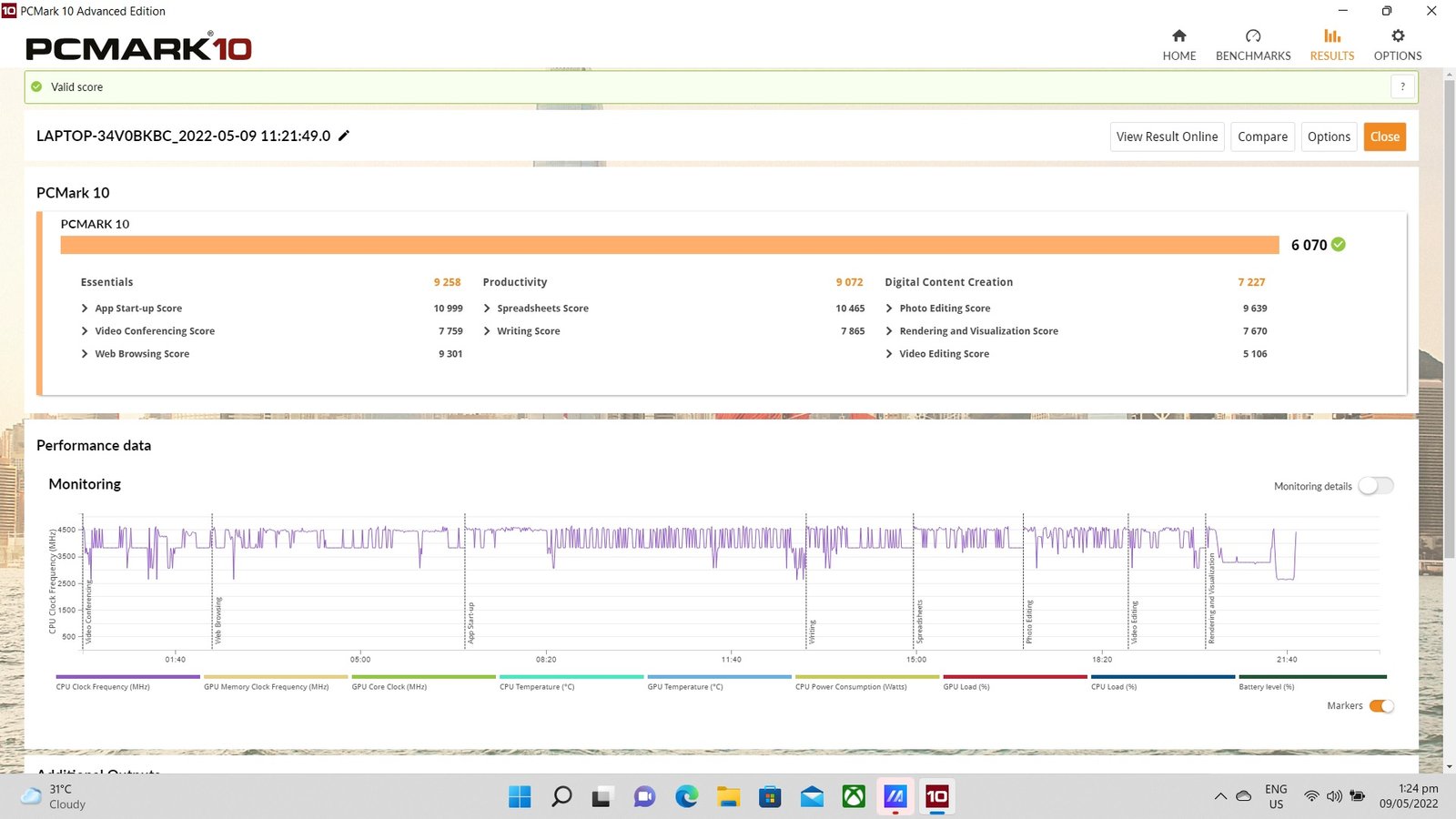
Task: Open the Benchmarks gauge icon
Action: [1253, 36]
